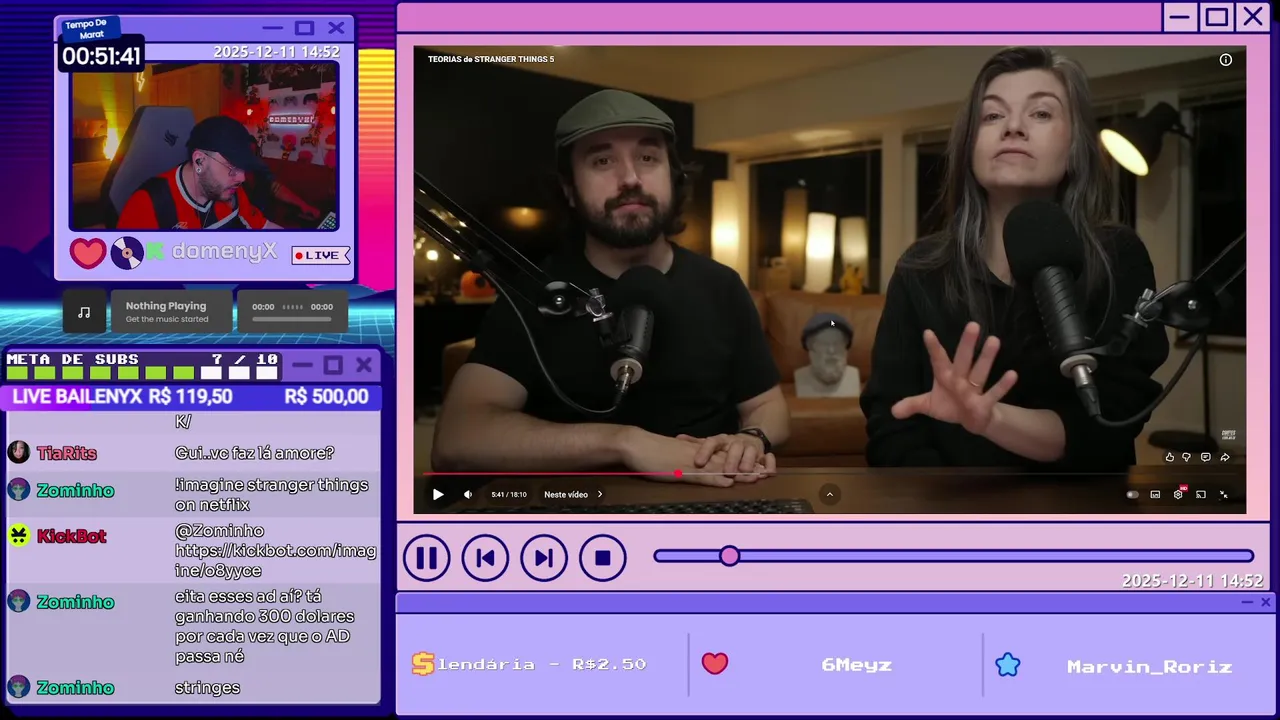This screenshot has width=1280, height=720.
Task: Open the kickbot.com/imagine link in chat
Action: [275, 560]
